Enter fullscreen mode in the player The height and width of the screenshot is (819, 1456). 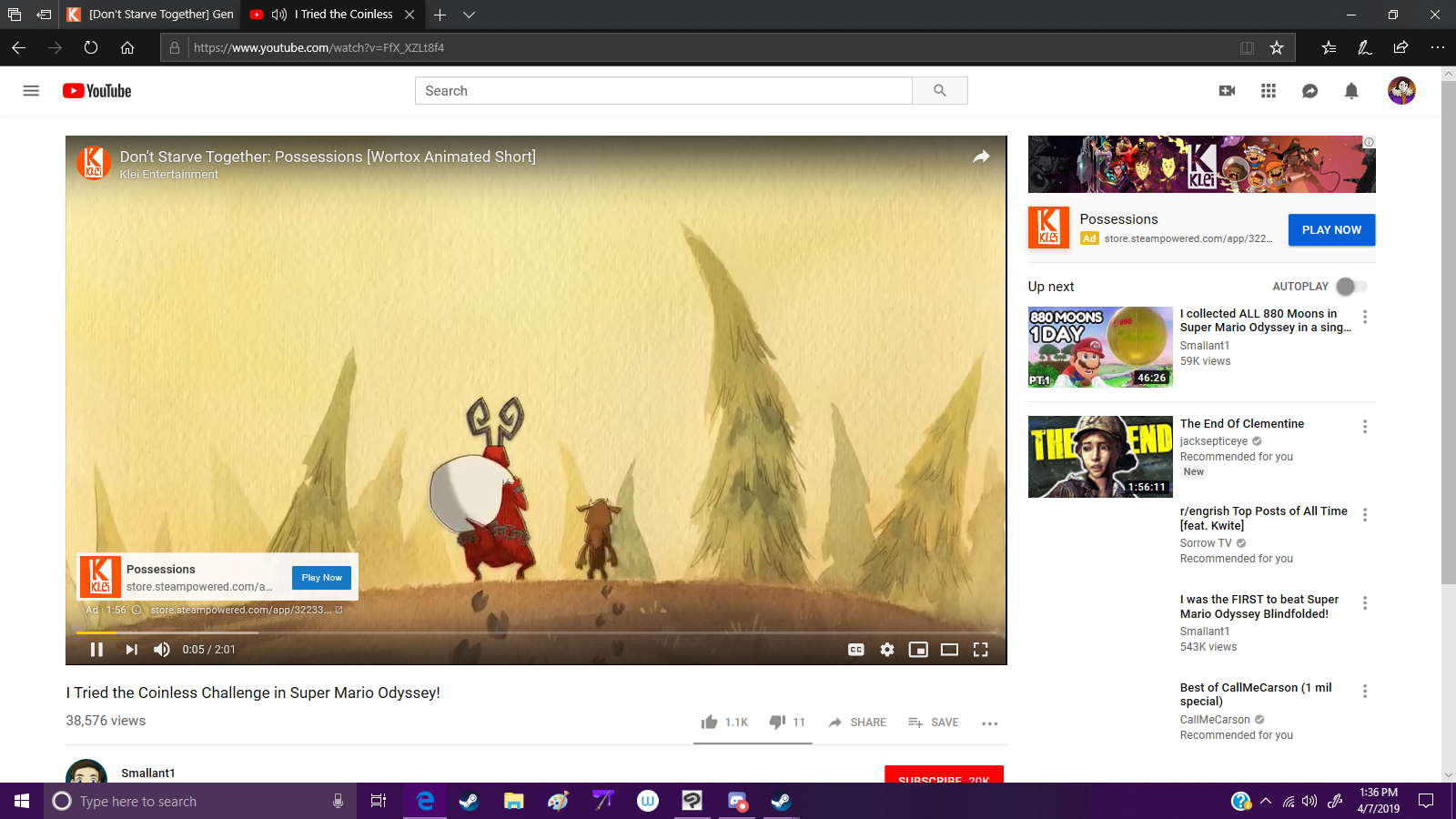click(980, 650)
